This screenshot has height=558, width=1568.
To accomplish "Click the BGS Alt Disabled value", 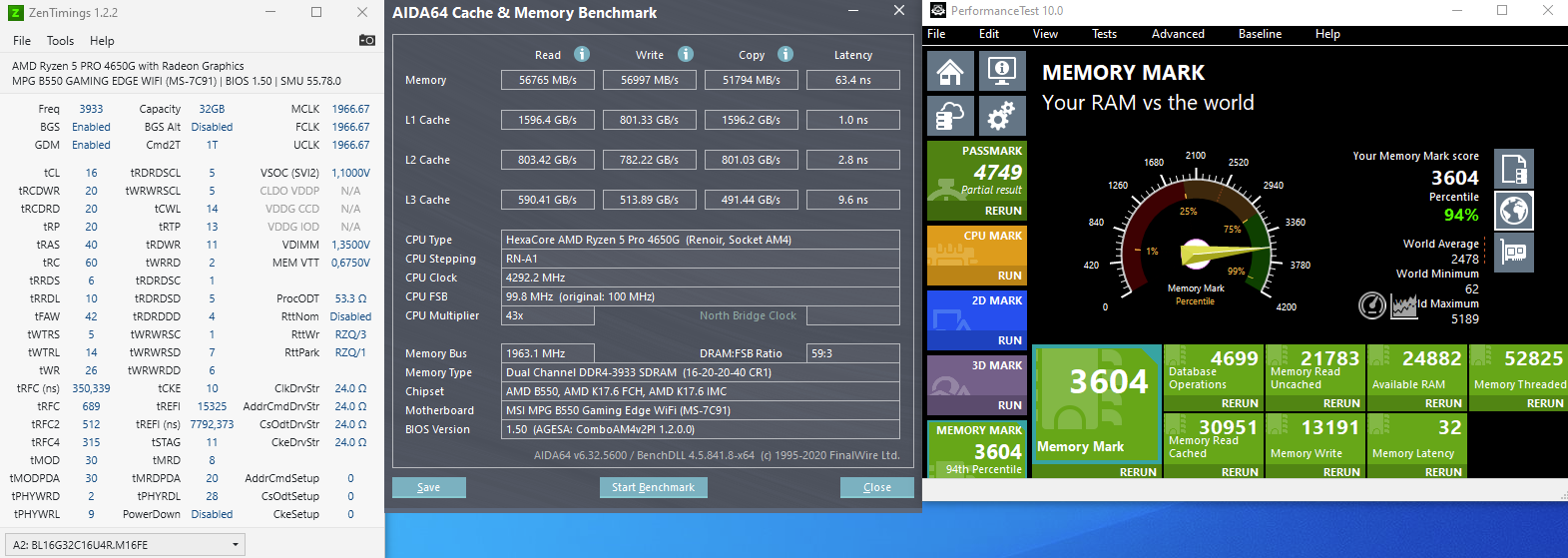I will click(x=212, y=127).
